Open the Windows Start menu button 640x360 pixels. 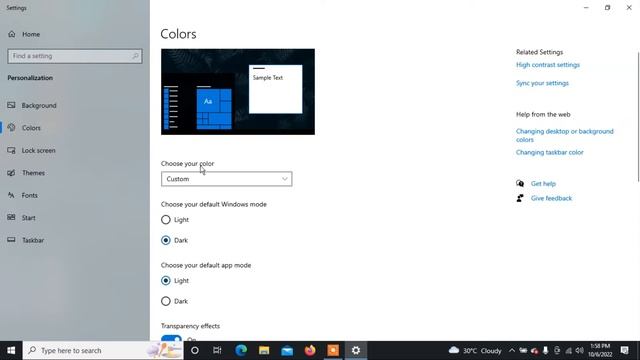coord(11,351)
